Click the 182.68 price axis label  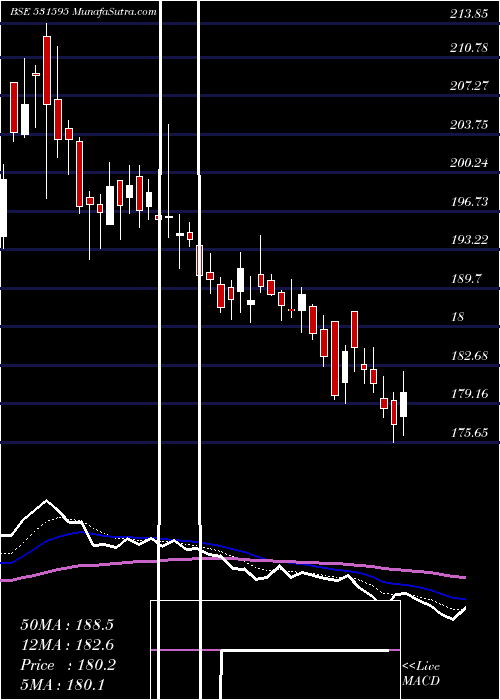pyautogui.click(x=469, y=356)
